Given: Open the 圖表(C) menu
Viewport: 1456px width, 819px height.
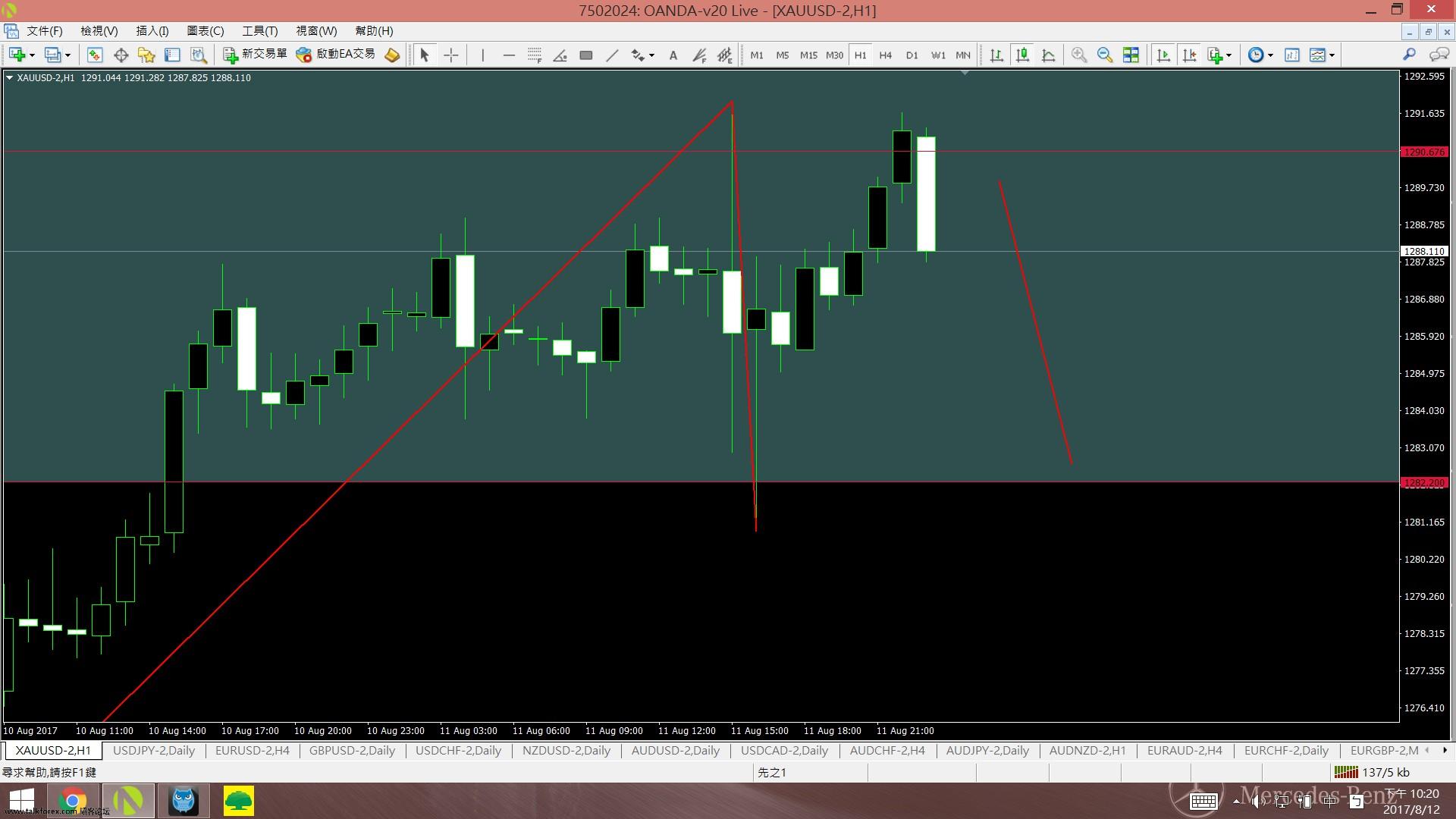Looking at the screenshot, I should [206, 31].
